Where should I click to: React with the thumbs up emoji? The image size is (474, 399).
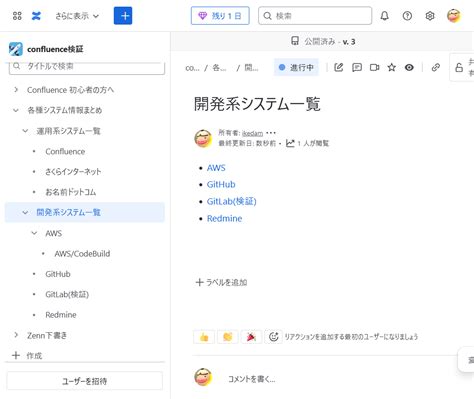204,337
